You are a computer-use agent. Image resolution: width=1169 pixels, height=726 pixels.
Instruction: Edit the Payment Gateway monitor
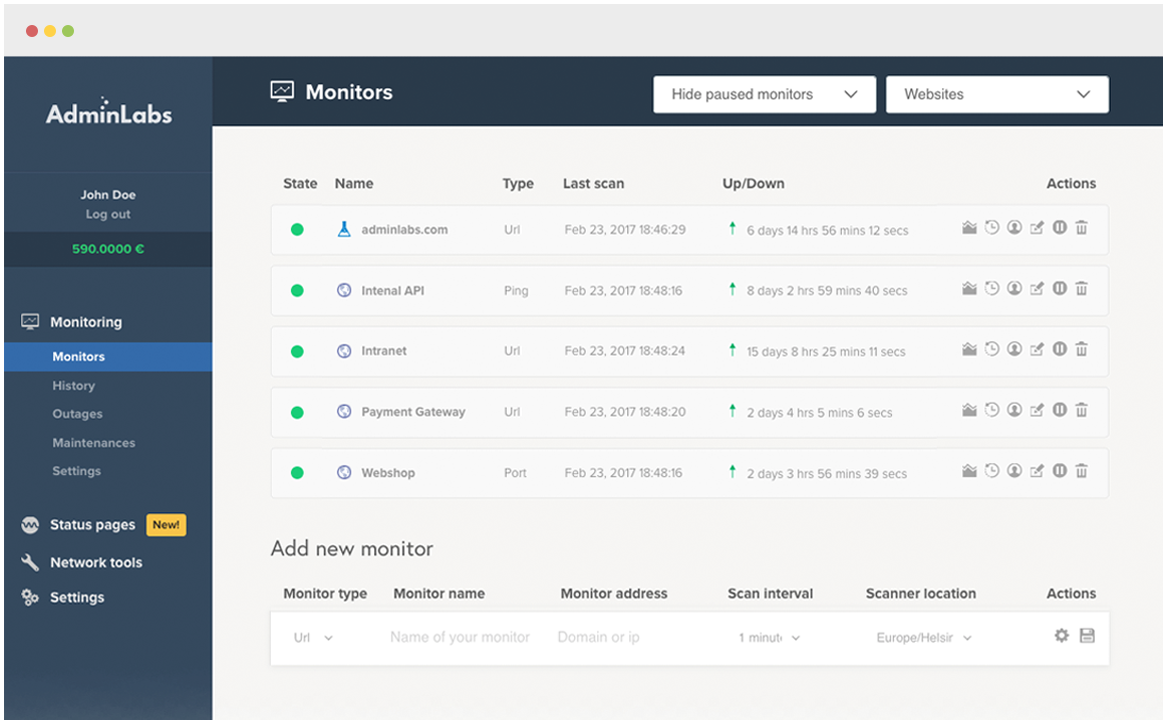[1037, 410]
